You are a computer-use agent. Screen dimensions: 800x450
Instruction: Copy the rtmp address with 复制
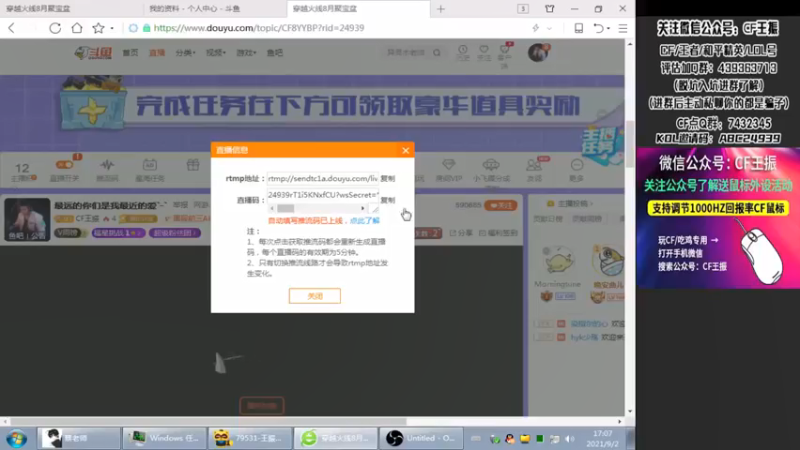click(388, 179)
